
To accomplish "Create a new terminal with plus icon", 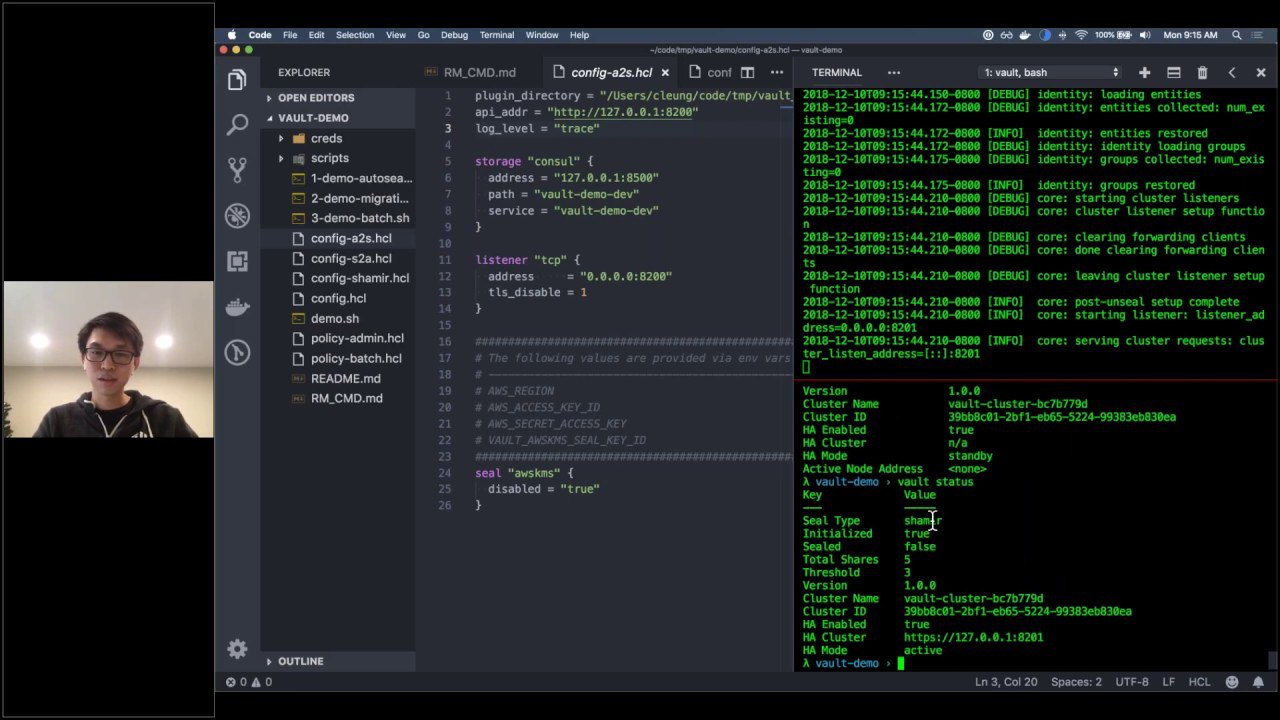I will point(1144,72).
